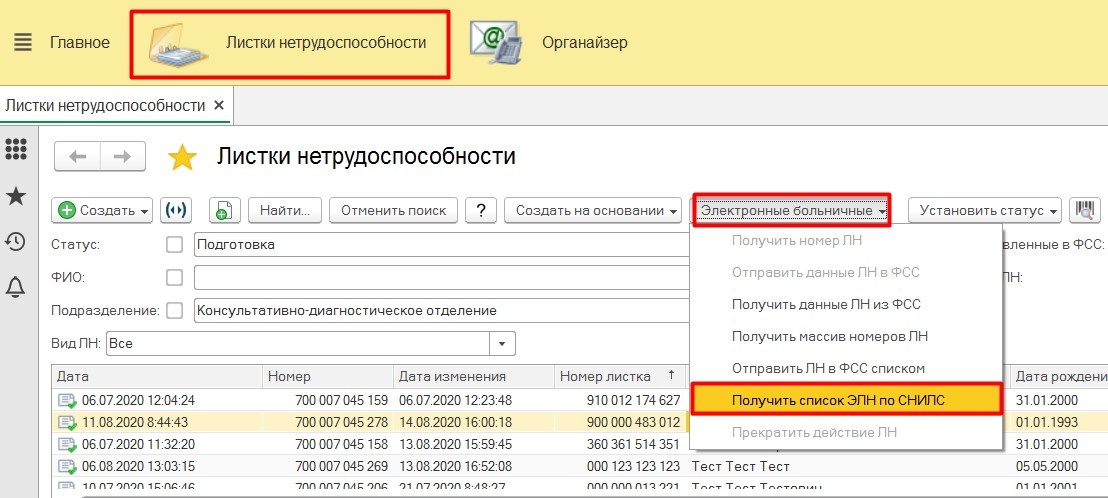1108x498 pixels.
Task: Enable the ФИО filter checkbox
Action: [x=175, y=277]
